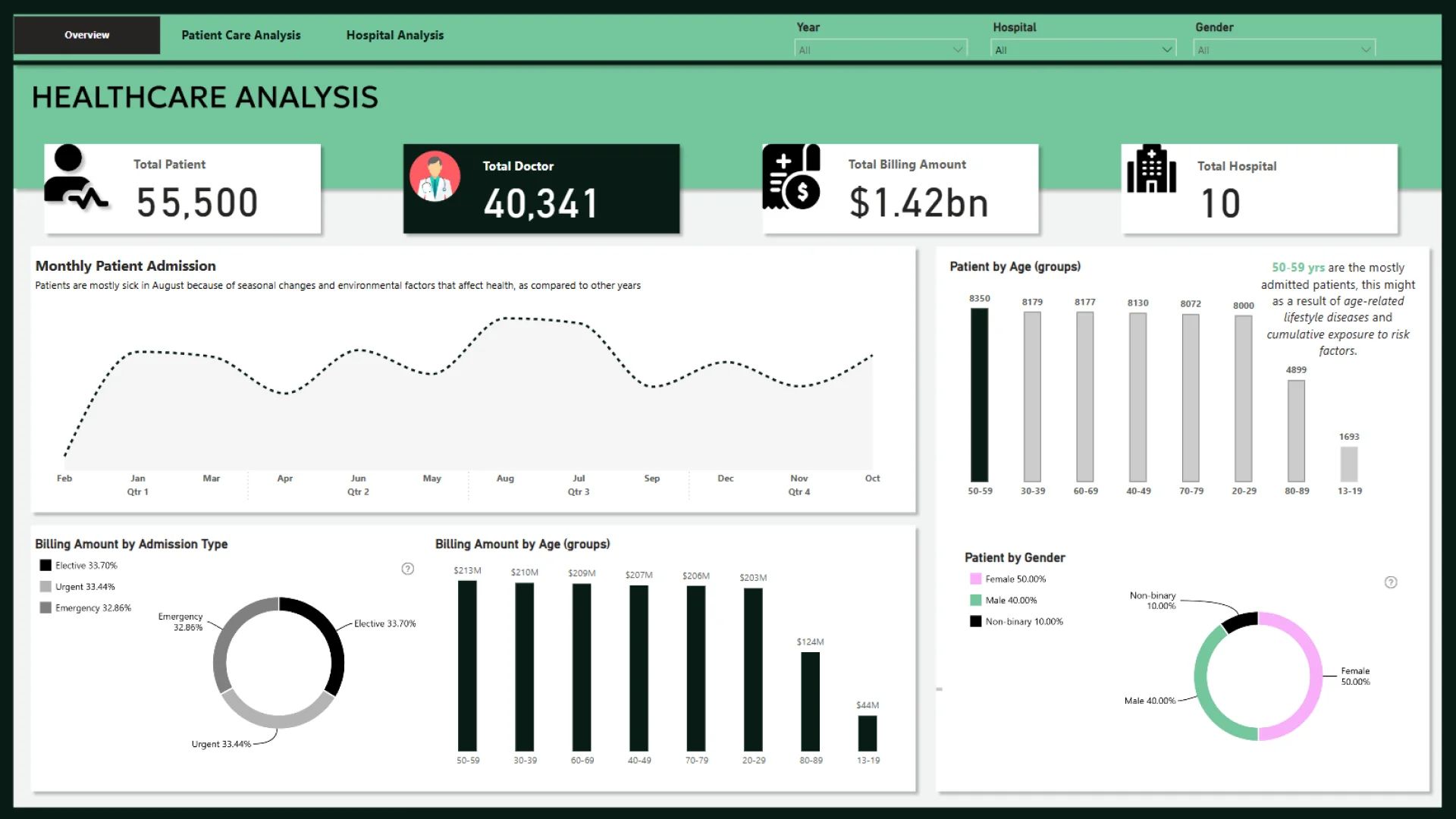1456x819 pixels.
Task: Click the doctor avatar icon
Action: [435, 176]
